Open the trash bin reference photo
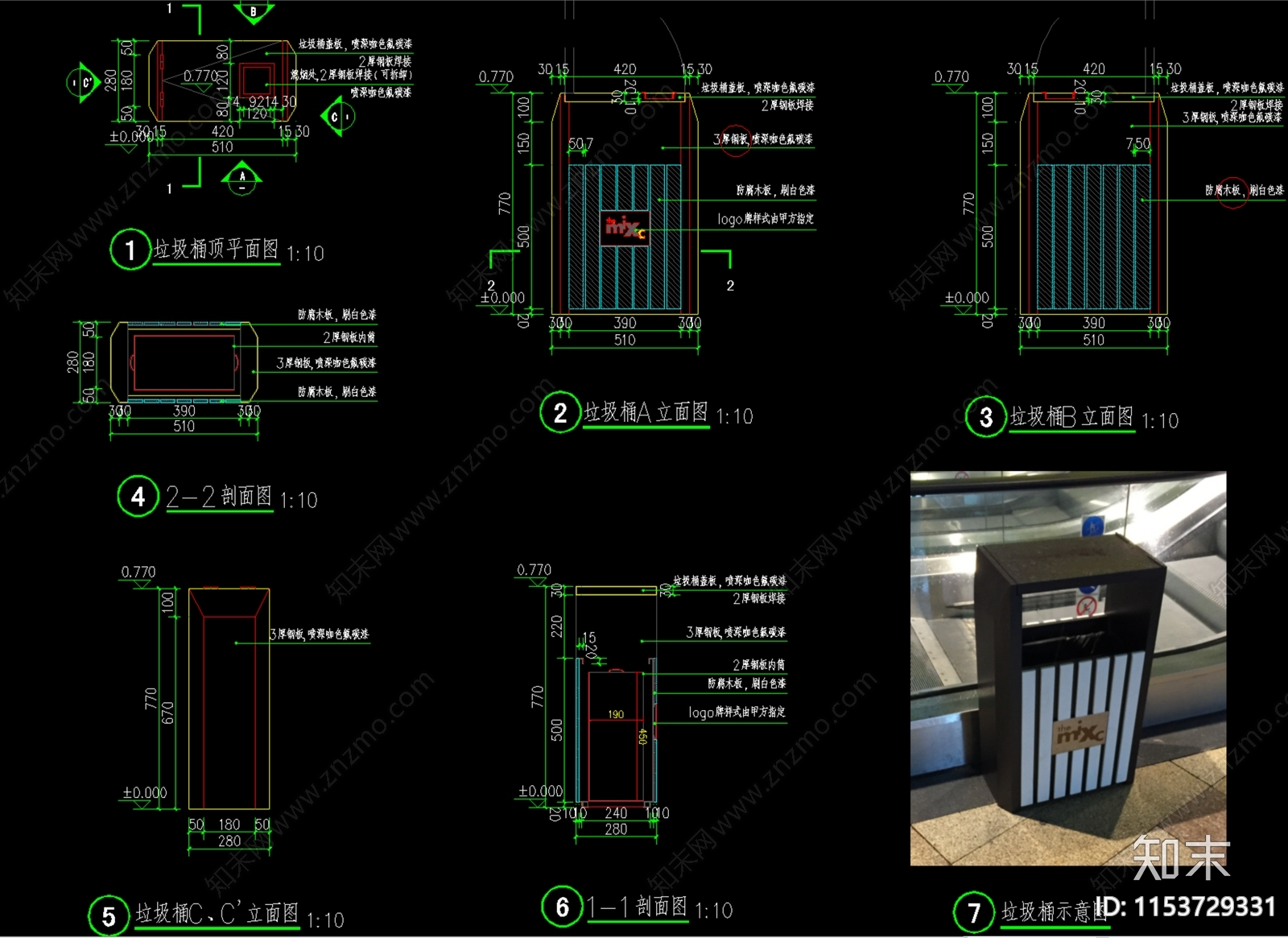Screen dimensions: 1288x938 1068,668
